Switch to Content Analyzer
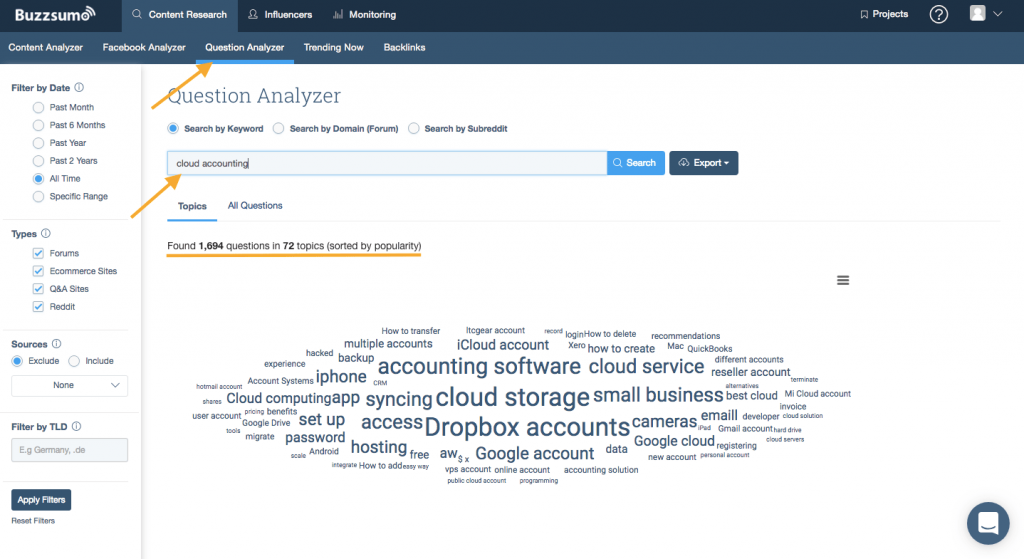 pyautogui.click(x=46, y=47)
